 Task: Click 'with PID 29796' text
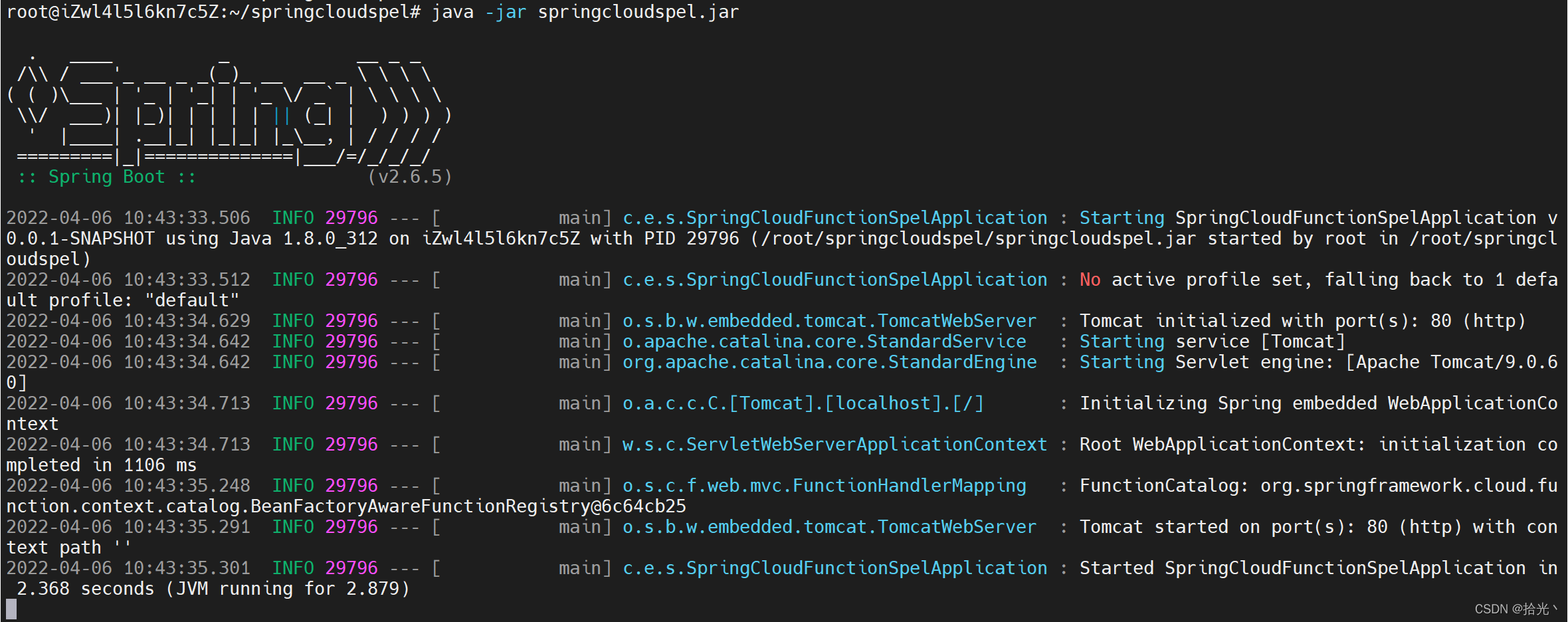pyautogui.click(x=665, y=239)
